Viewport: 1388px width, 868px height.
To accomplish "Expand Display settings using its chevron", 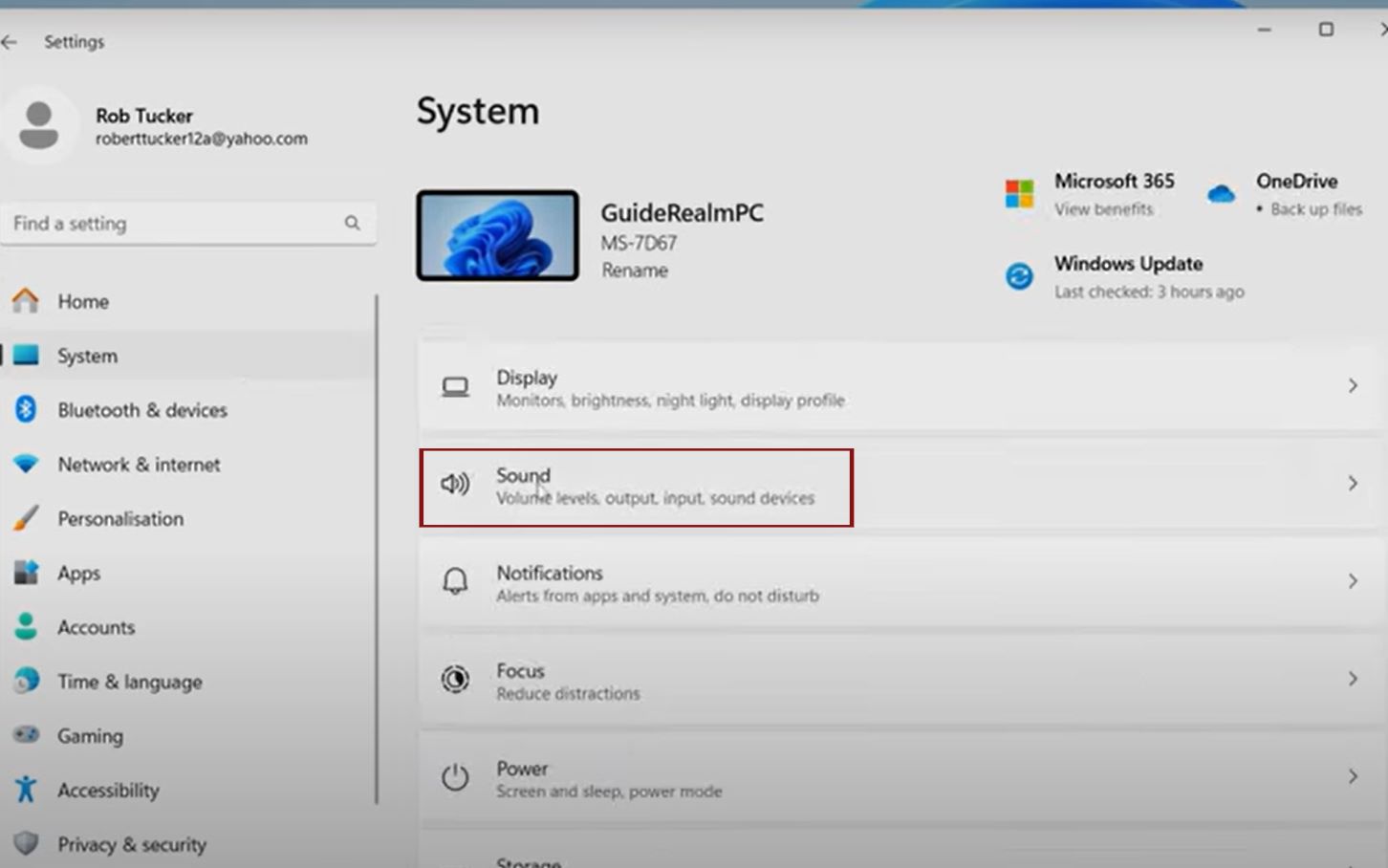I will coord(1352,386).
